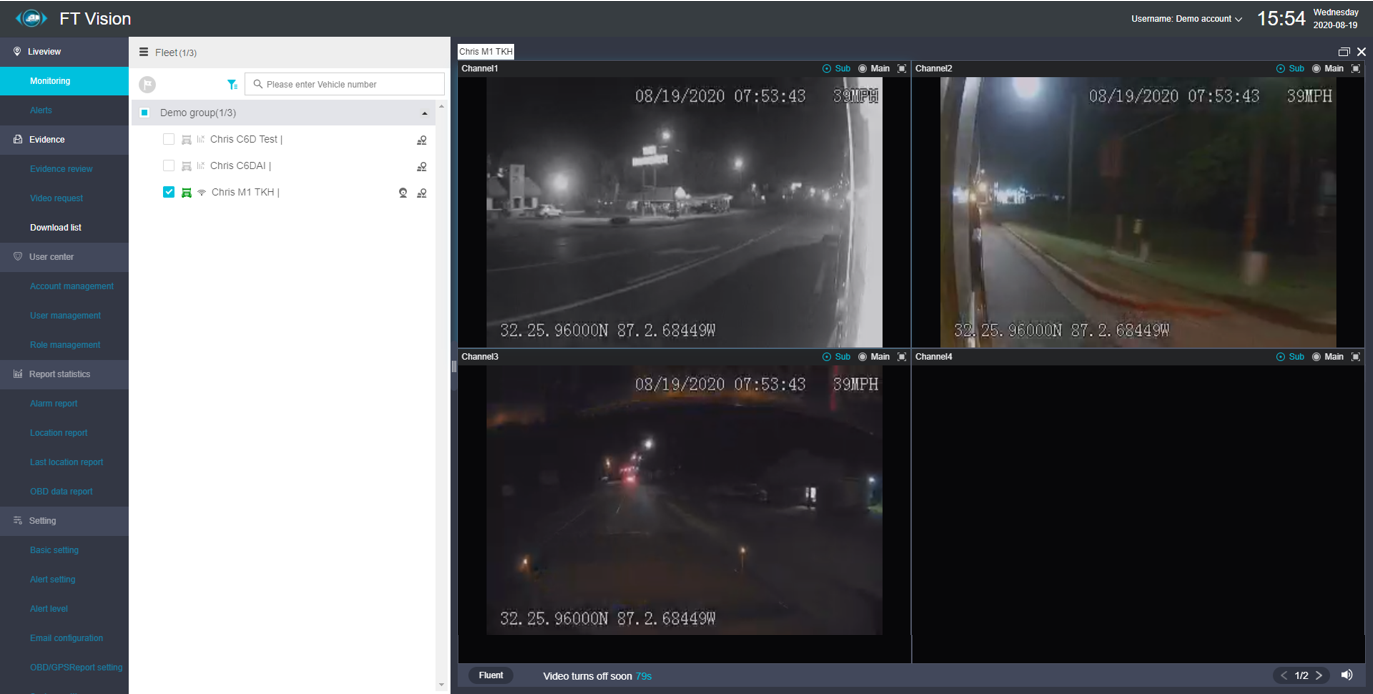The width and height of the screenshot is (1373, 694).
Task: Click the fullscreen icon on Channel1
Action: [x=902, y=69]
